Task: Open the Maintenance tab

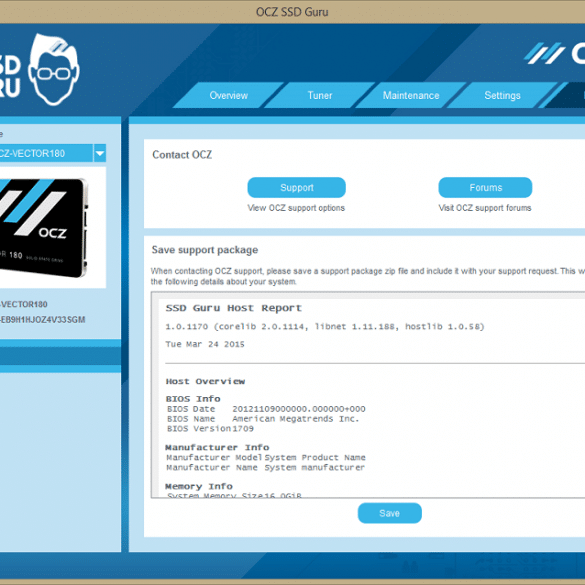Action: 411,96
